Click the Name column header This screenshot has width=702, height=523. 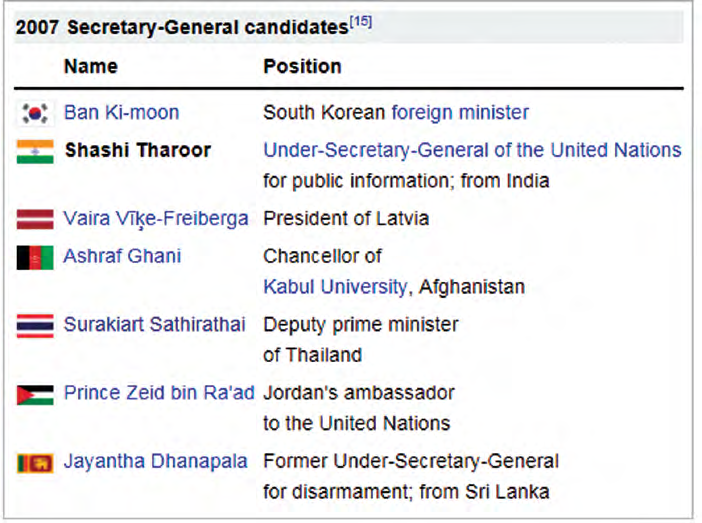click(x=90, y=67)
